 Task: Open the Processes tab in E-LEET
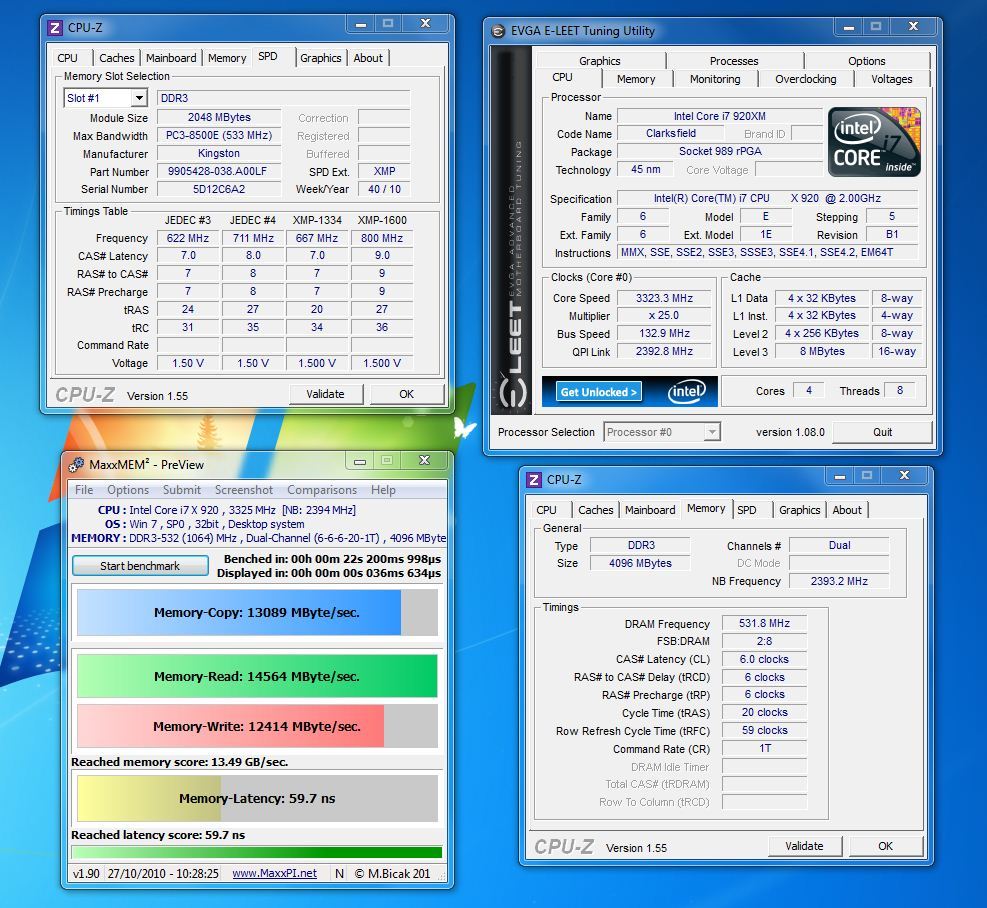tap(734, 61)
